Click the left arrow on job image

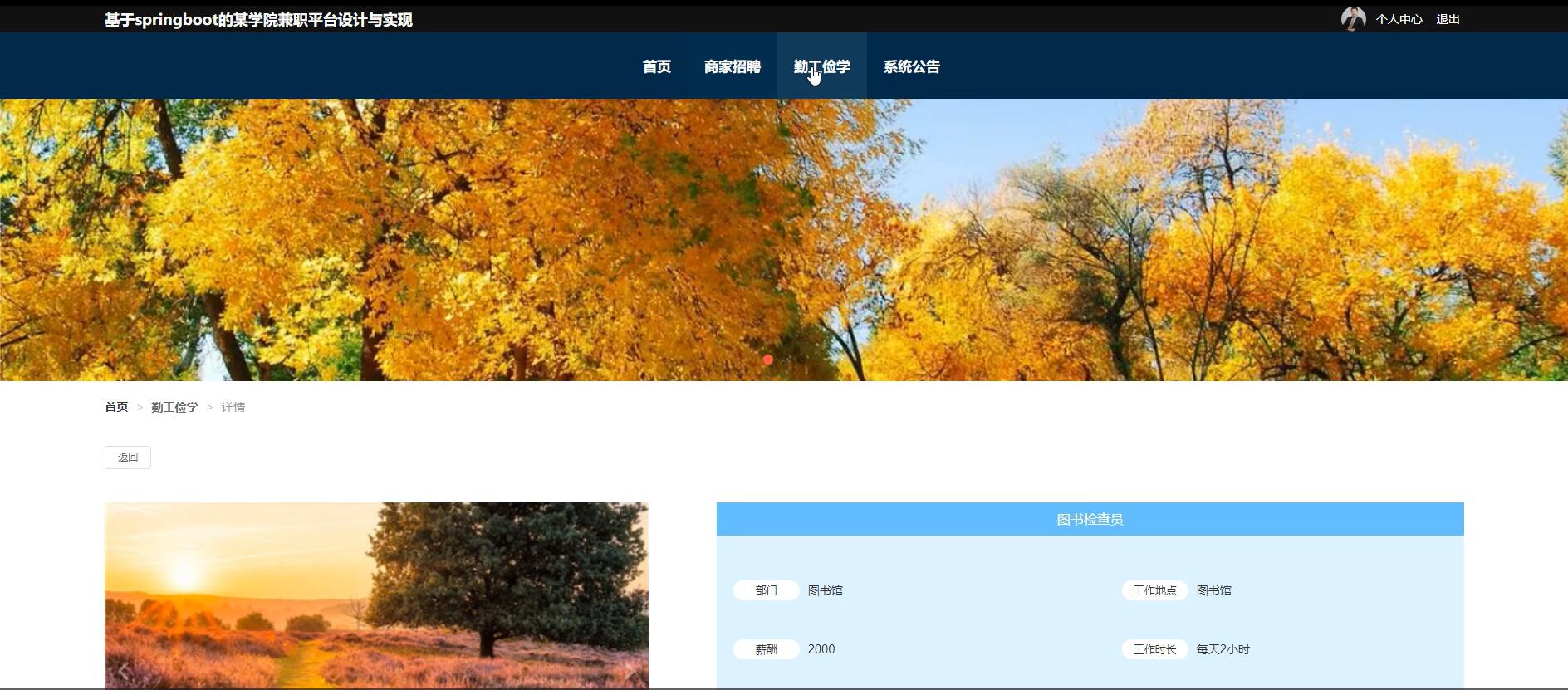pyautogui.click(x=124, y=671)
